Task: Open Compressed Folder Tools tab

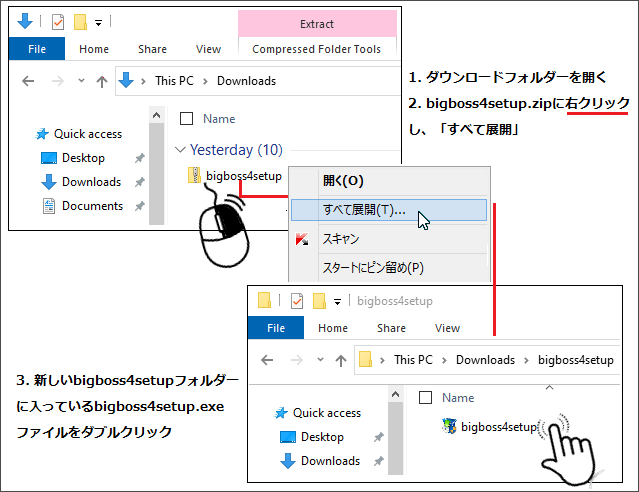Action: point(316,49)
